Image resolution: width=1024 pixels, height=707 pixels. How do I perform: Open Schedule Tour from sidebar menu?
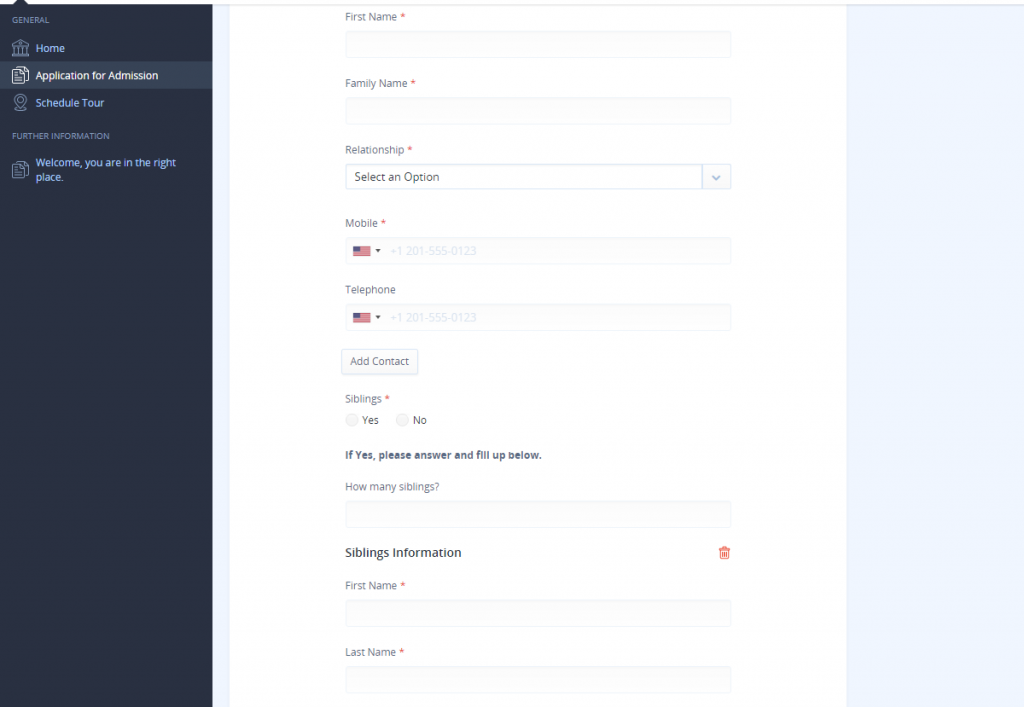(70, 103)
